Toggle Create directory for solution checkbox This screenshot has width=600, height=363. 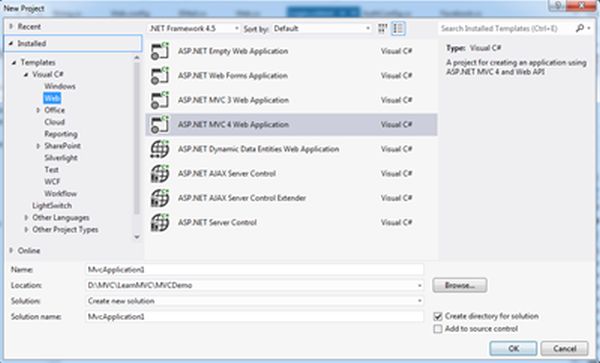(x=438, y=316)
